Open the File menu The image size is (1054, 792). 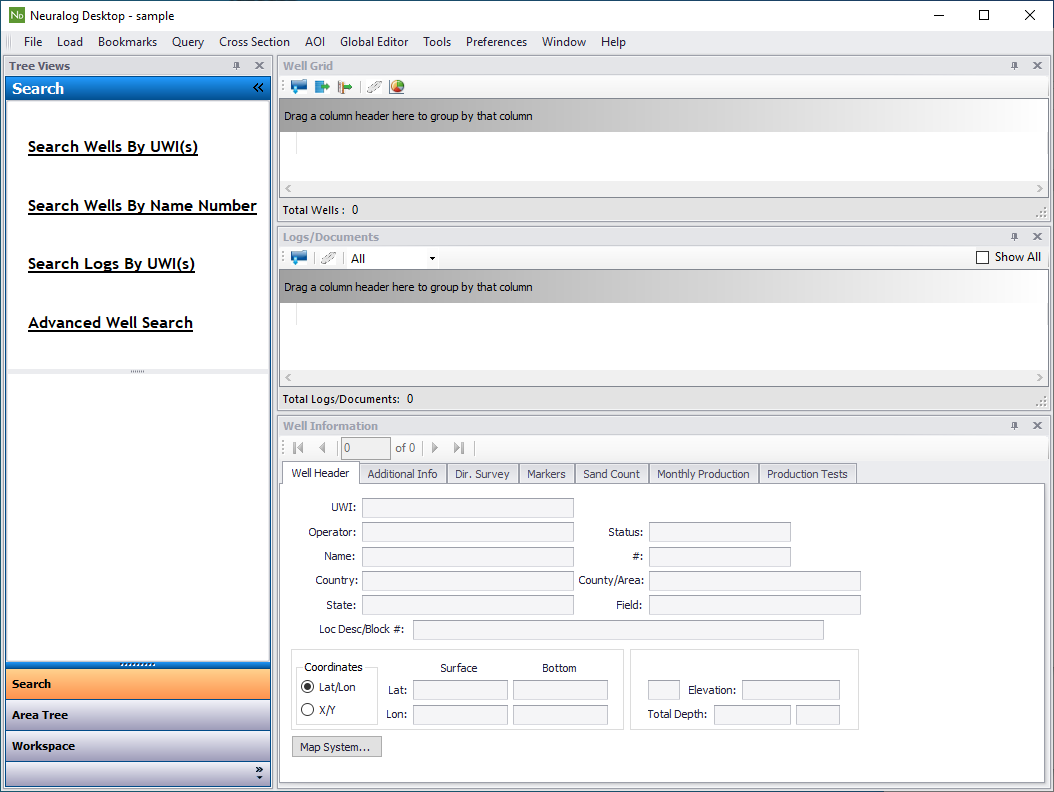coord(33,42)
